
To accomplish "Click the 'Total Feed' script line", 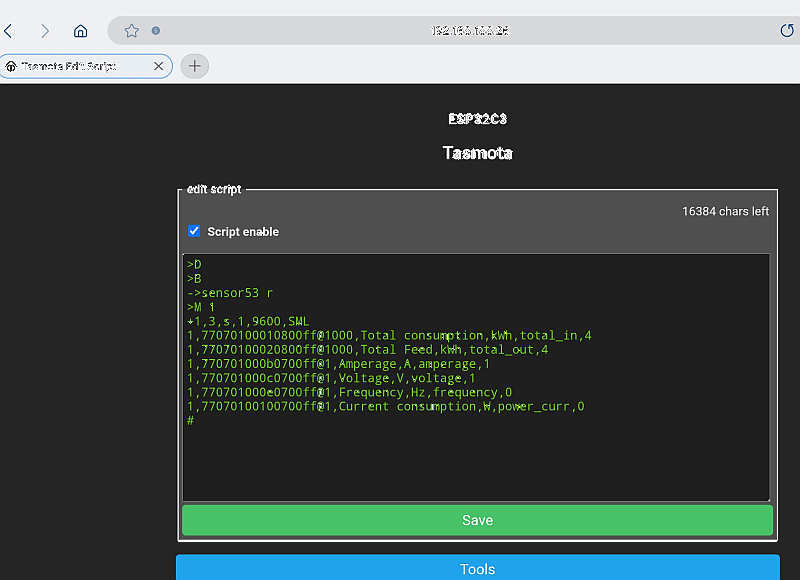I will (x=367, y=350).
